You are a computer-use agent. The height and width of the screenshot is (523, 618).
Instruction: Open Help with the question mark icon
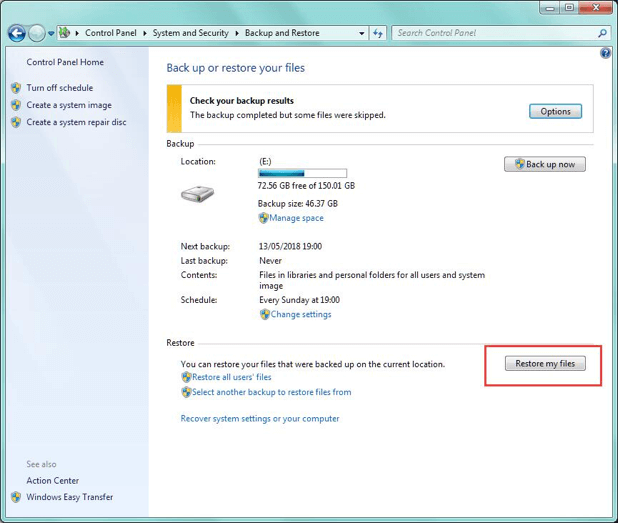click(x=605, y=53)
